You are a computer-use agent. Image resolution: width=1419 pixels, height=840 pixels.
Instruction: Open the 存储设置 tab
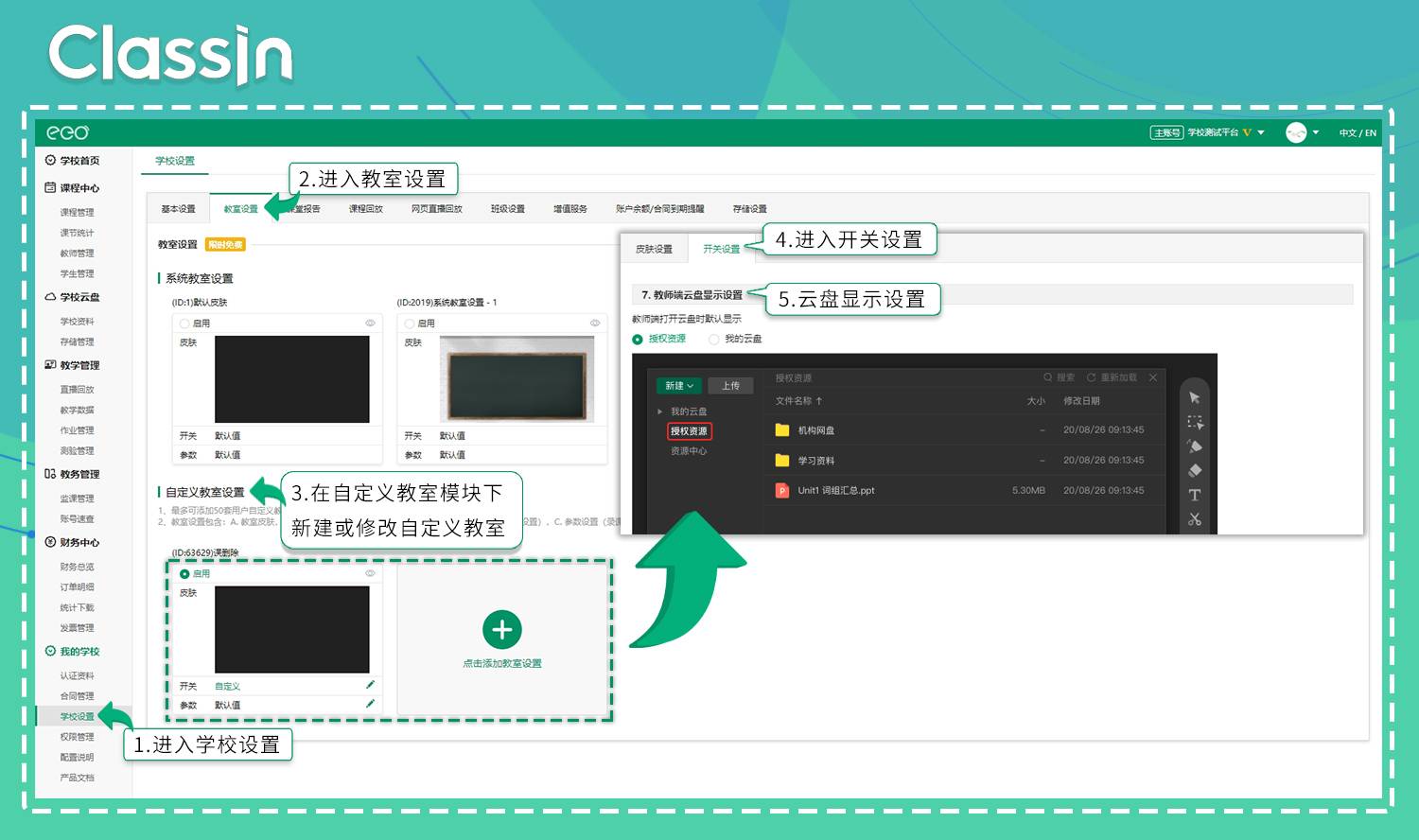point(749,209)
